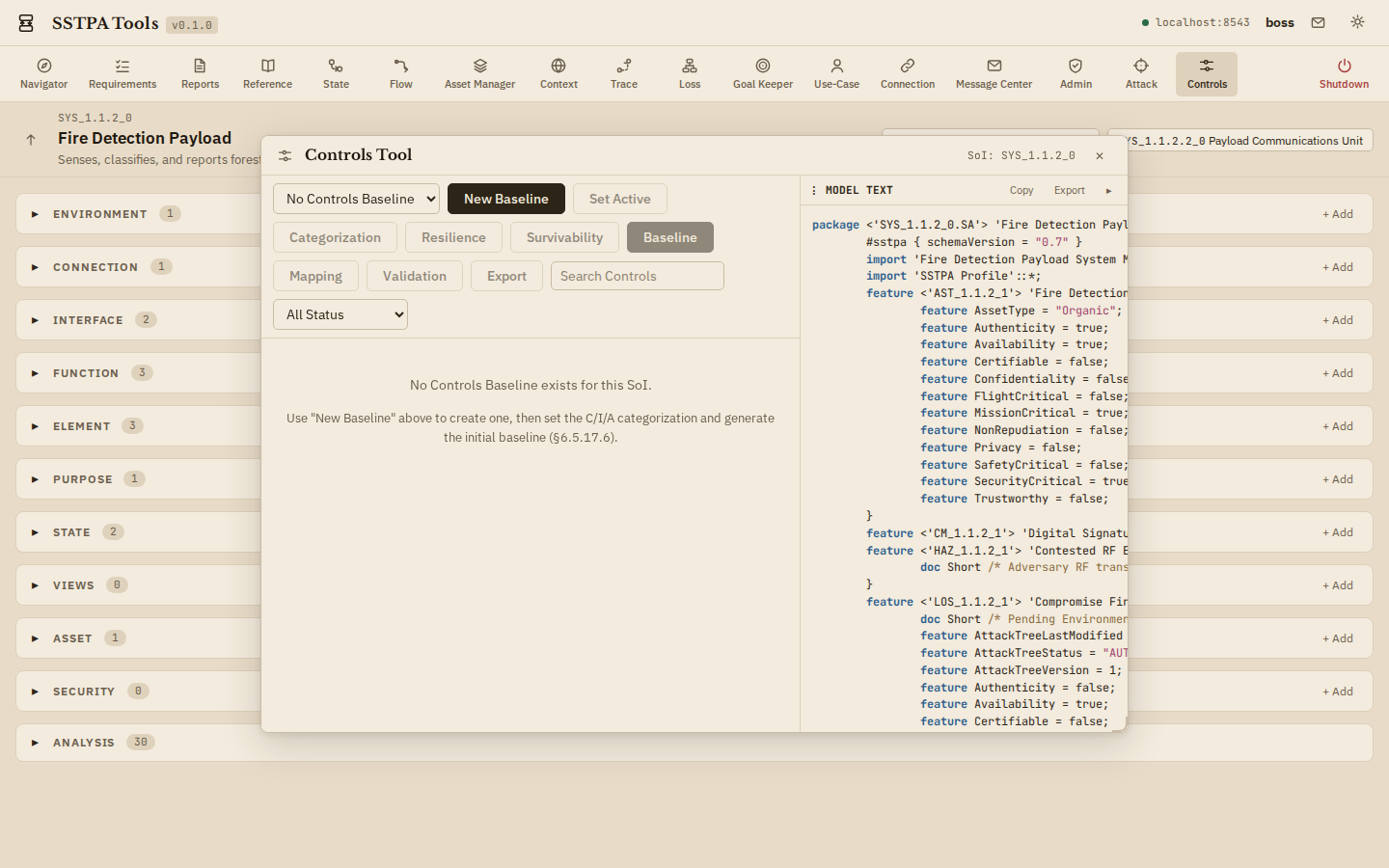1389x868 pixels.
Task: Collapse the Model Text panel arrow
Action: pyautogui.click(x=1108, y=190)
